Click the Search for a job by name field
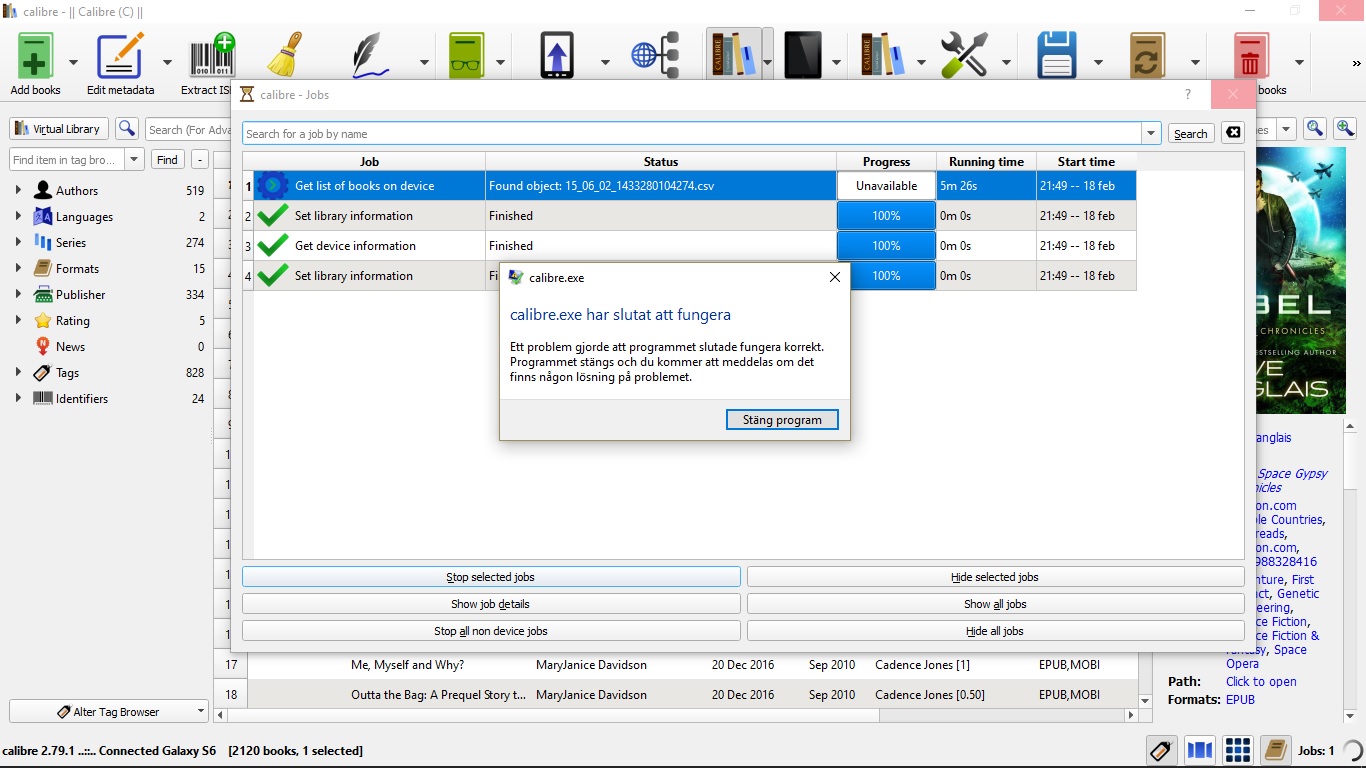Viewport: 1366px width, 768px height. [692, 133]
